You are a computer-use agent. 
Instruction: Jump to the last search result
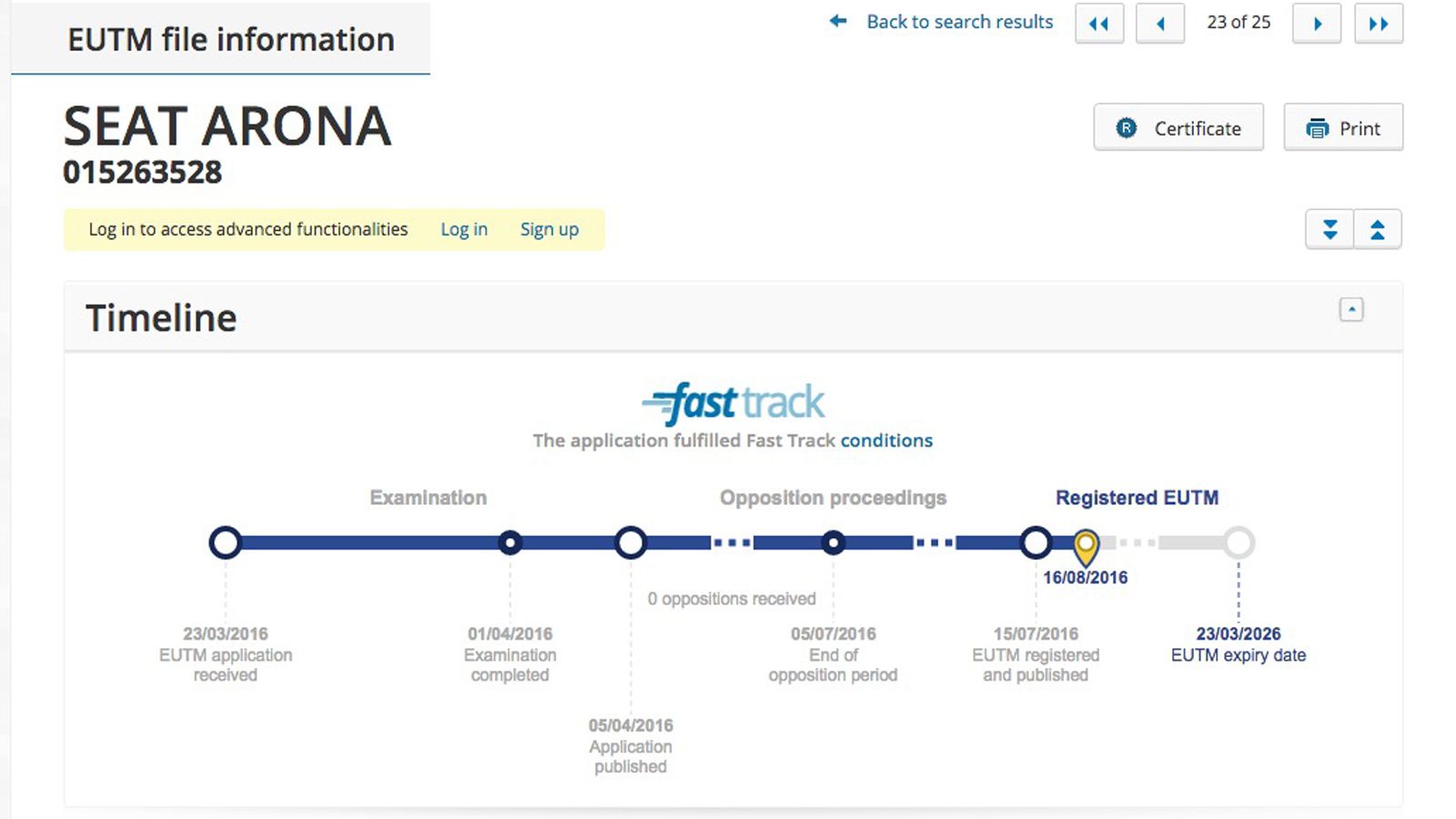tap(1379, 24)
